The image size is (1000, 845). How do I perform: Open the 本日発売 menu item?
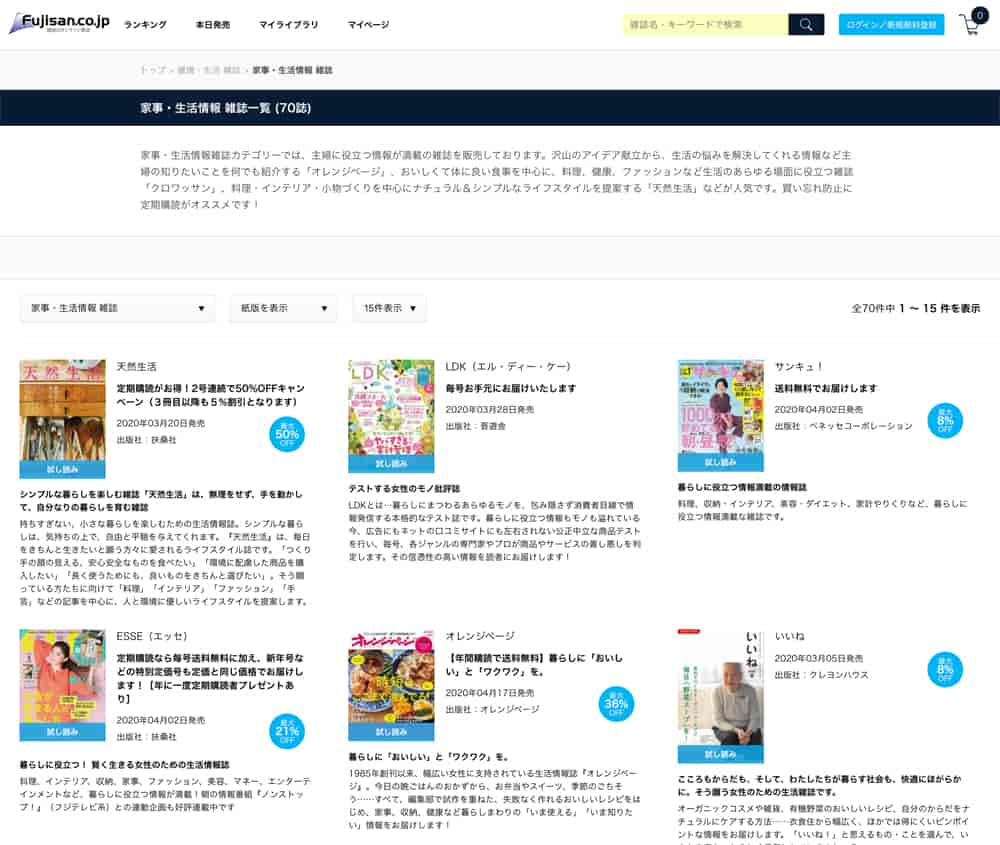click(x=212, y=24)
